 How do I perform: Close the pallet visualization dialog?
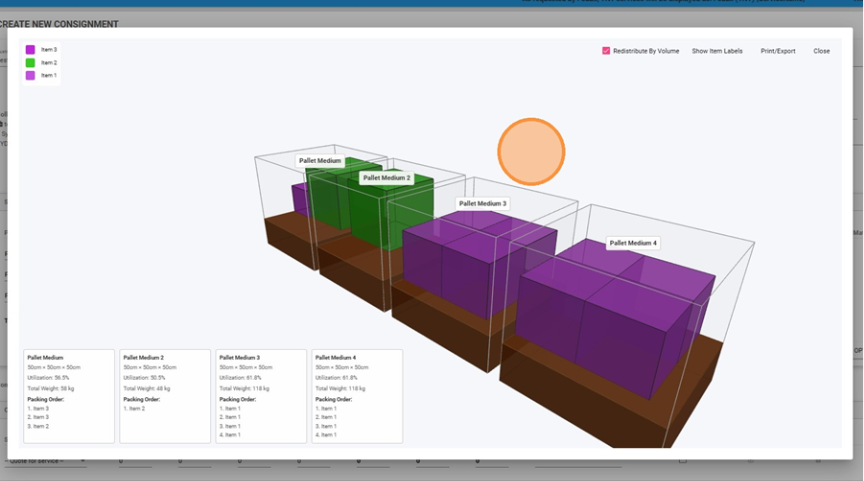pyautogui.click(x=821, y=51)
